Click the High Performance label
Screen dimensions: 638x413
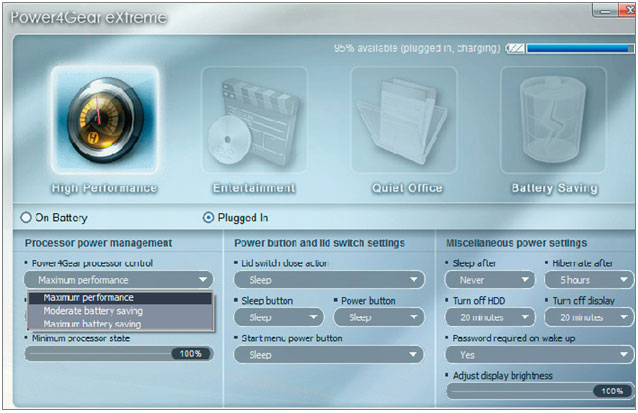click(x=104, y=188)
